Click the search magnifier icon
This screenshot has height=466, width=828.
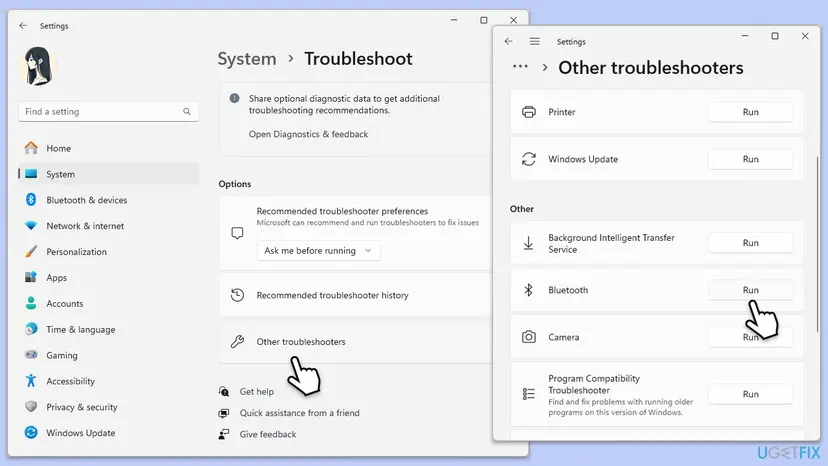click(186, 111)
